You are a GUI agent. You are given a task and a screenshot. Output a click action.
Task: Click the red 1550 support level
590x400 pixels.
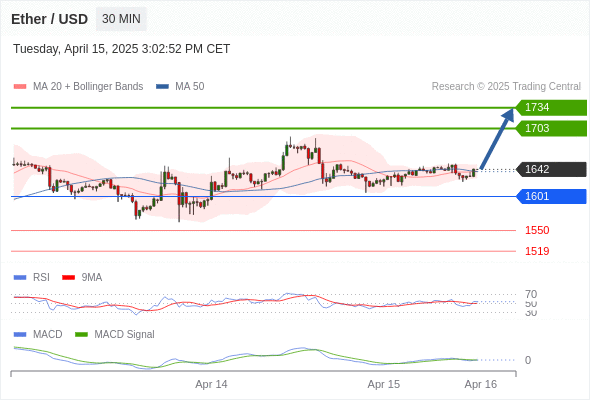click(537, 230)
